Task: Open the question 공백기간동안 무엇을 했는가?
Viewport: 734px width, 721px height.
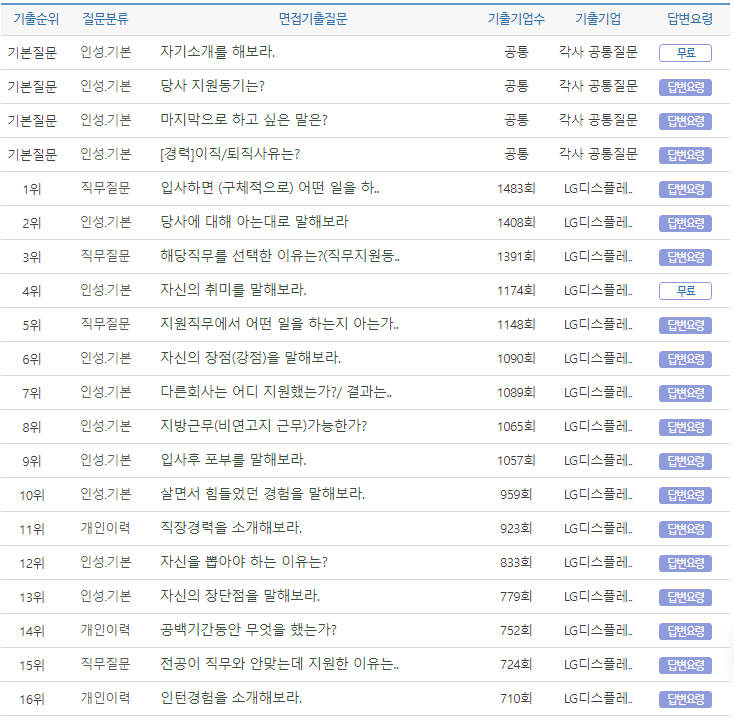Action: tap(248, 631)
